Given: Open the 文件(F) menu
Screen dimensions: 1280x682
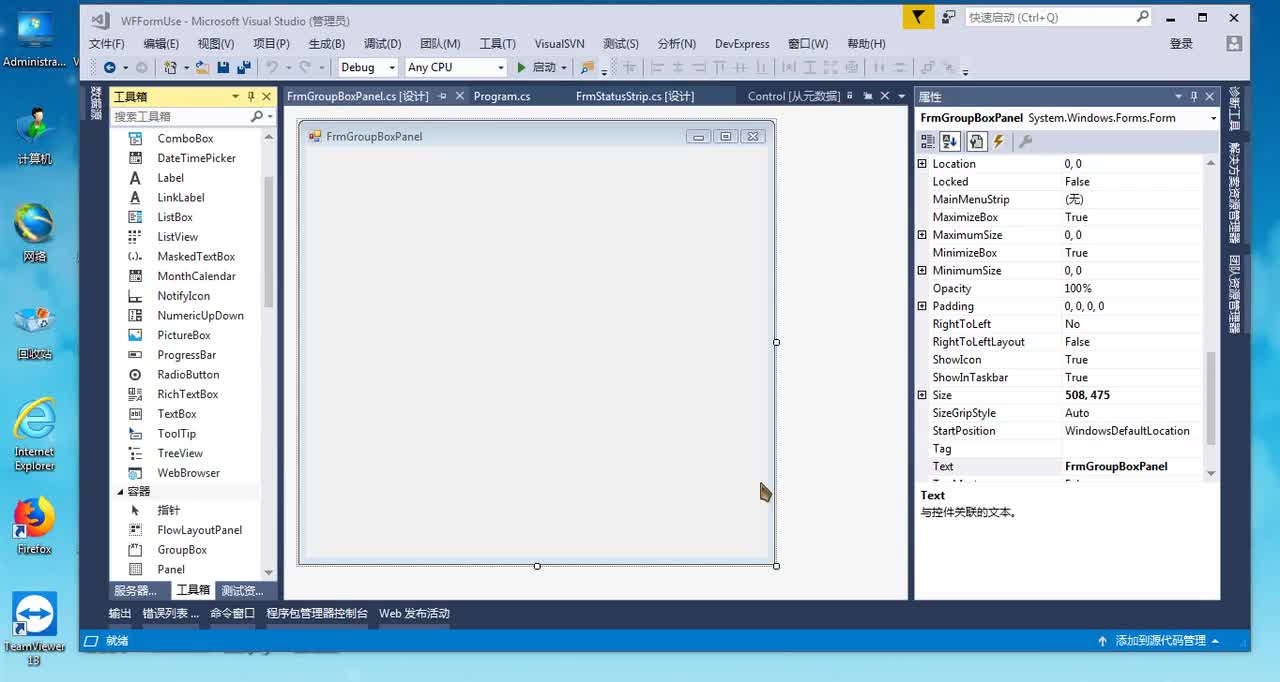Looking at the screenshot, I should point(106,43).
